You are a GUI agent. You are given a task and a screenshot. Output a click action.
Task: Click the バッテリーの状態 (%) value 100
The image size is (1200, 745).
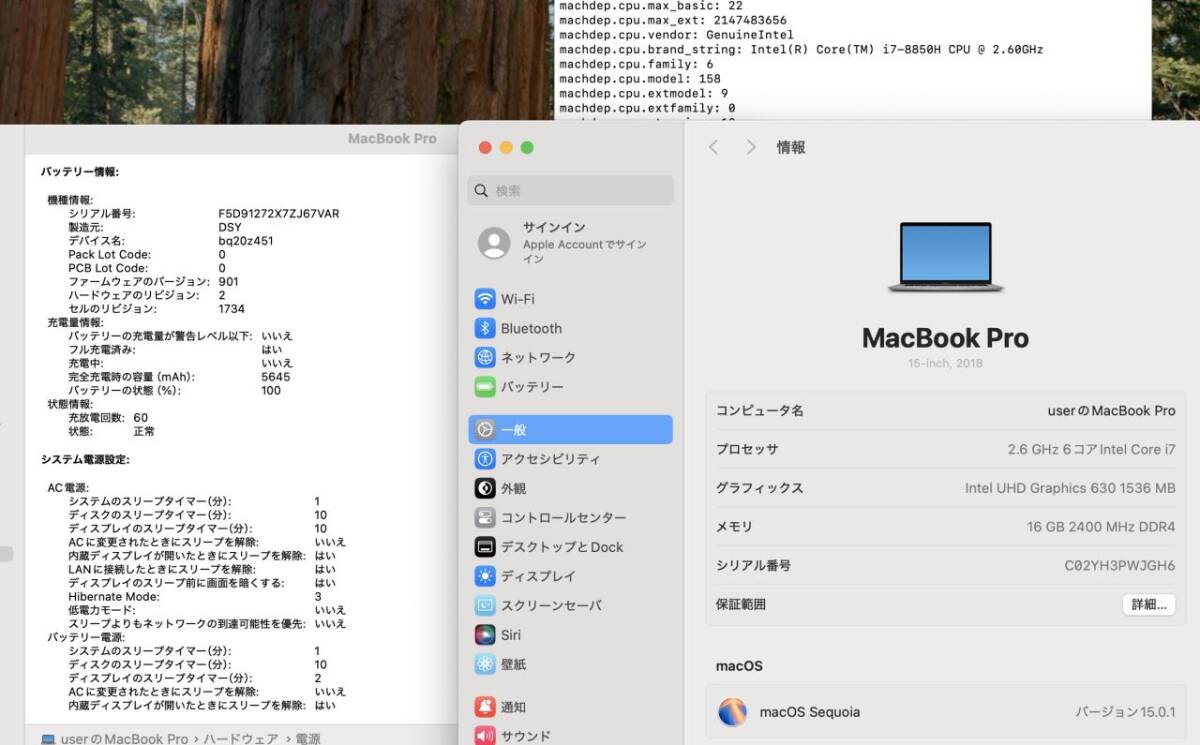(x=271, y=391)
